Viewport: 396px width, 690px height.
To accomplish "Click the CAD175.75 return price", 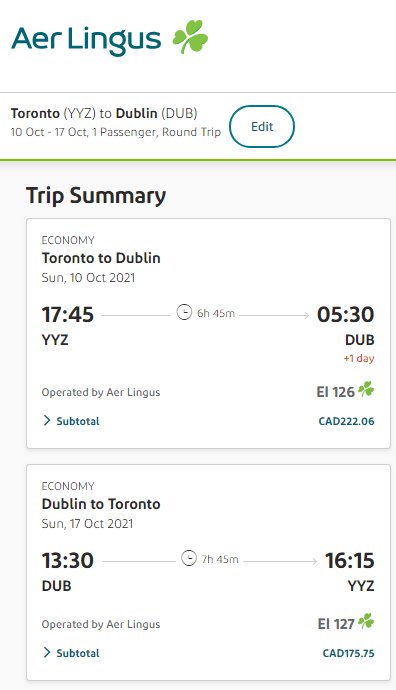I will click(348, 653).
